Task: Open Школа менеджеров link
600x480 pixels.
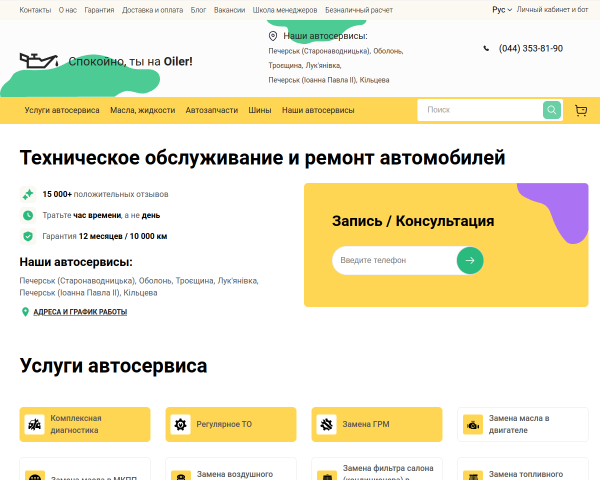Action: tap(285, 10)
